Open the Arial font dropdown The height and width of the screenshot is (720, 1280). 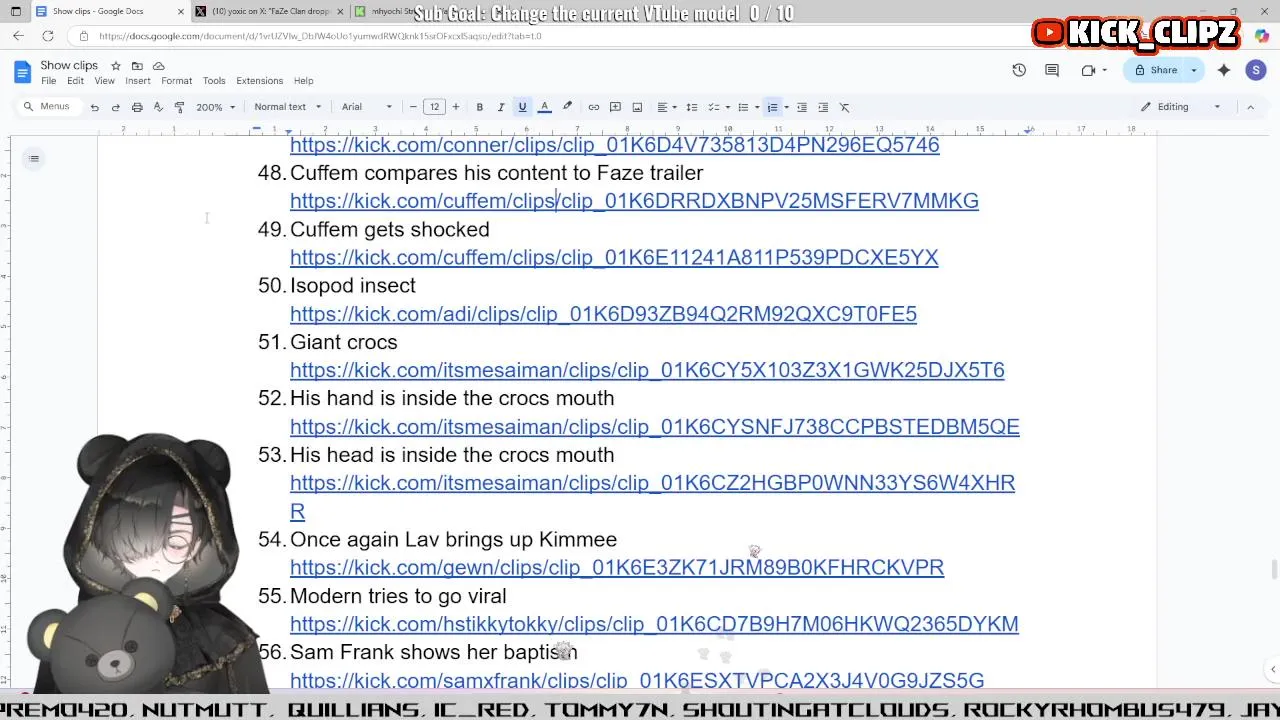pos(367,107)
